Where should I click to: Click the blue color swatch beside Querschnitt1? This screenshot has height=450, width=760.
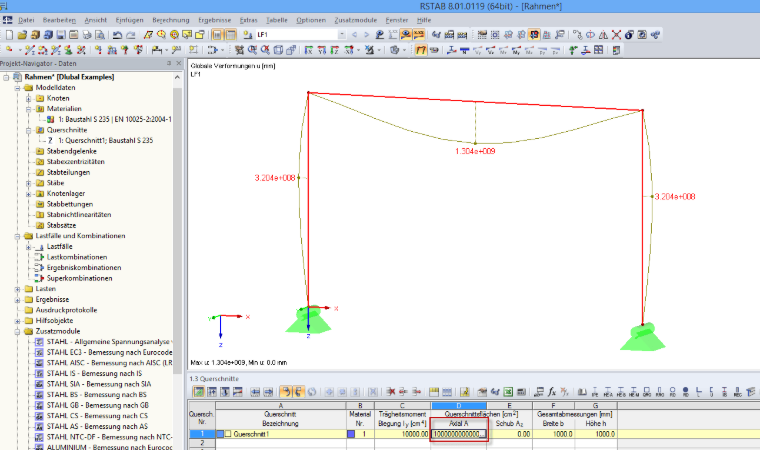click(220, 434)
